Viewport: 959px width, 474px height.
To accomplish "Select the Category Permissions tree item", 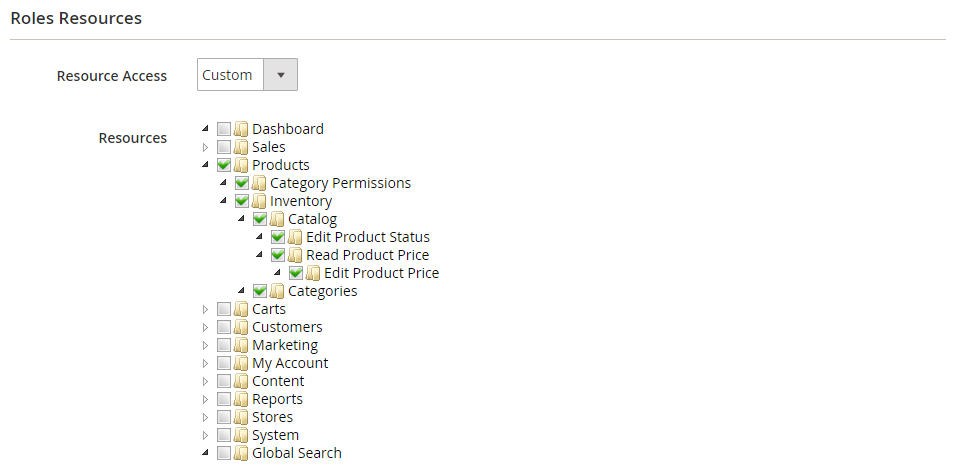I will pyautogui.click(x=340, y=183).
